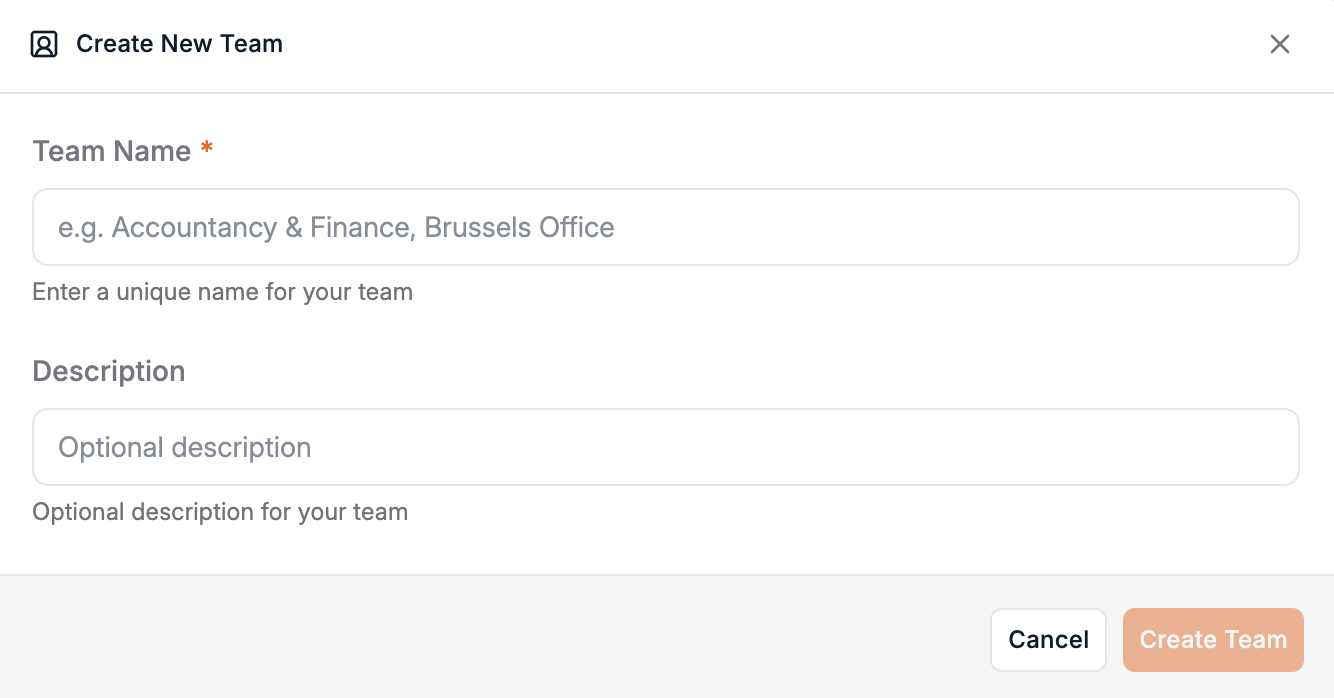Place cursor in the description box
The height and width of the screenshot is (698, 1334).
(665, 447)
